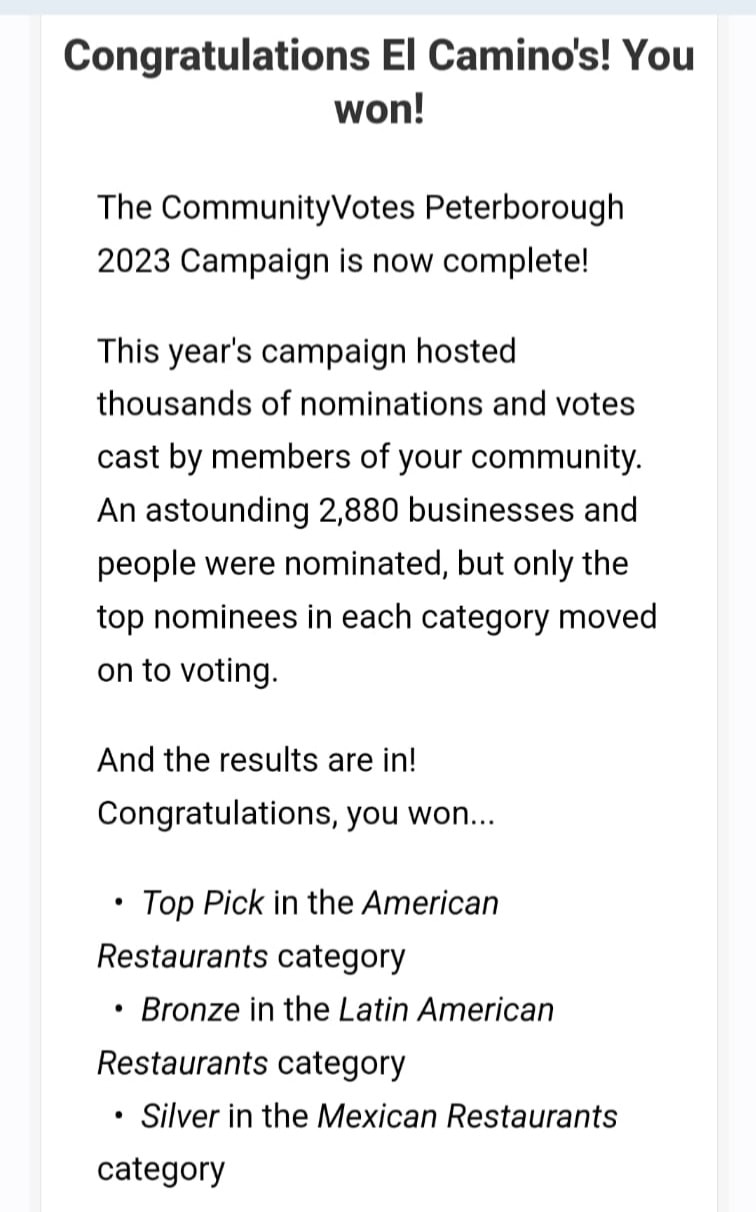Screen dimensions: 756x1212
Task: Click the "cast by members of your community." line
Action: (369, 459)
